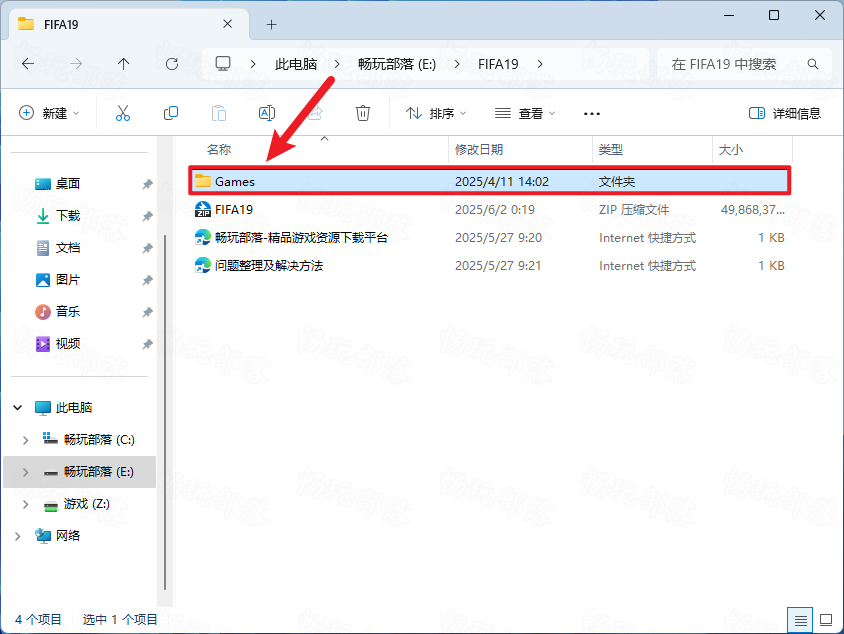Click the search magnifier icon
This screenshot has height=634, width=844.
click(x=813, y=64)
